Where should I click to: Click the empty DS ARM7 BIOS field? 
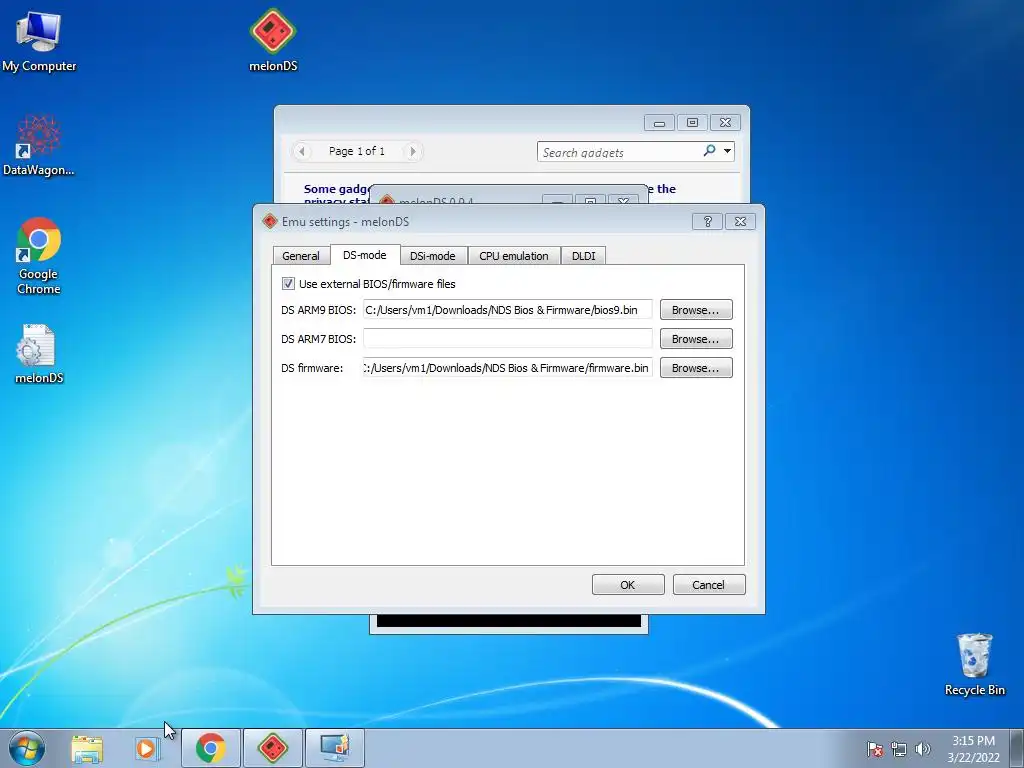tap(507, 338)
